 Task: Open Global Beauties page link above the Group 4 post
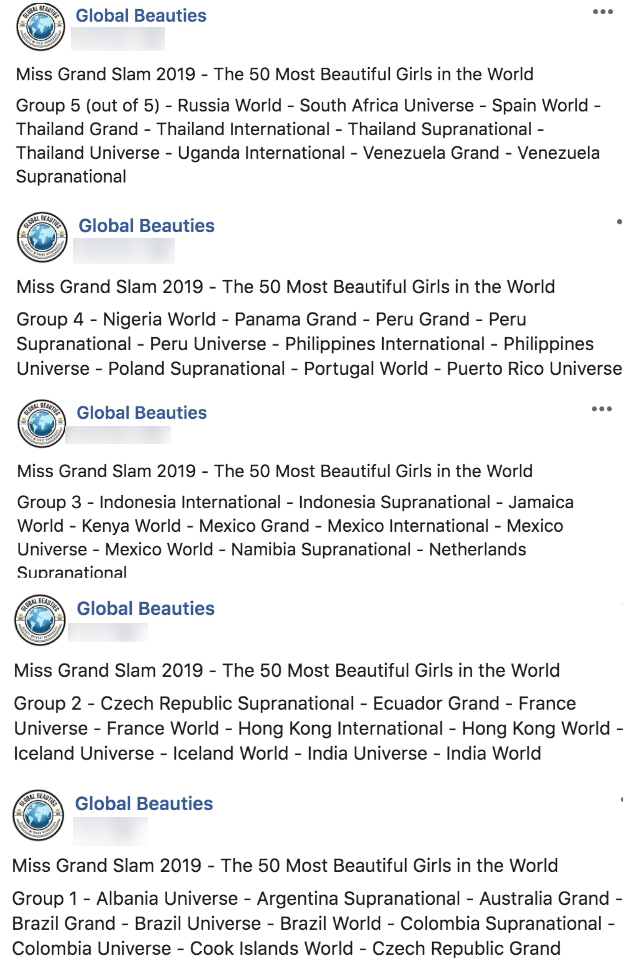(147, 225)
